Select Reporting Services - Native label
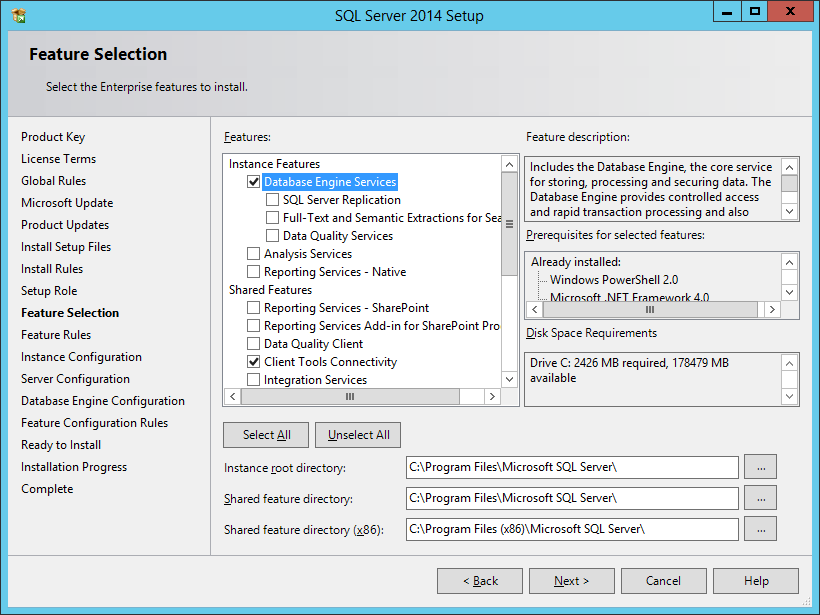The image size is (820, 615). 334,272
